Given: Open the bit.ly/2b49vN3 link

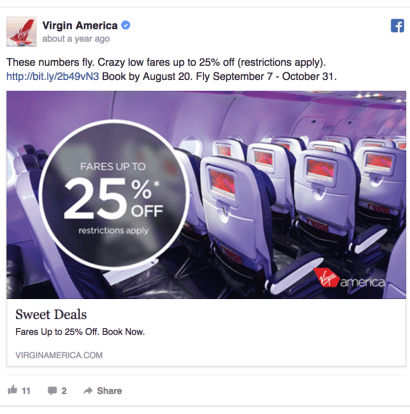Looking at the screenshot, I should (x=53, y=76).
